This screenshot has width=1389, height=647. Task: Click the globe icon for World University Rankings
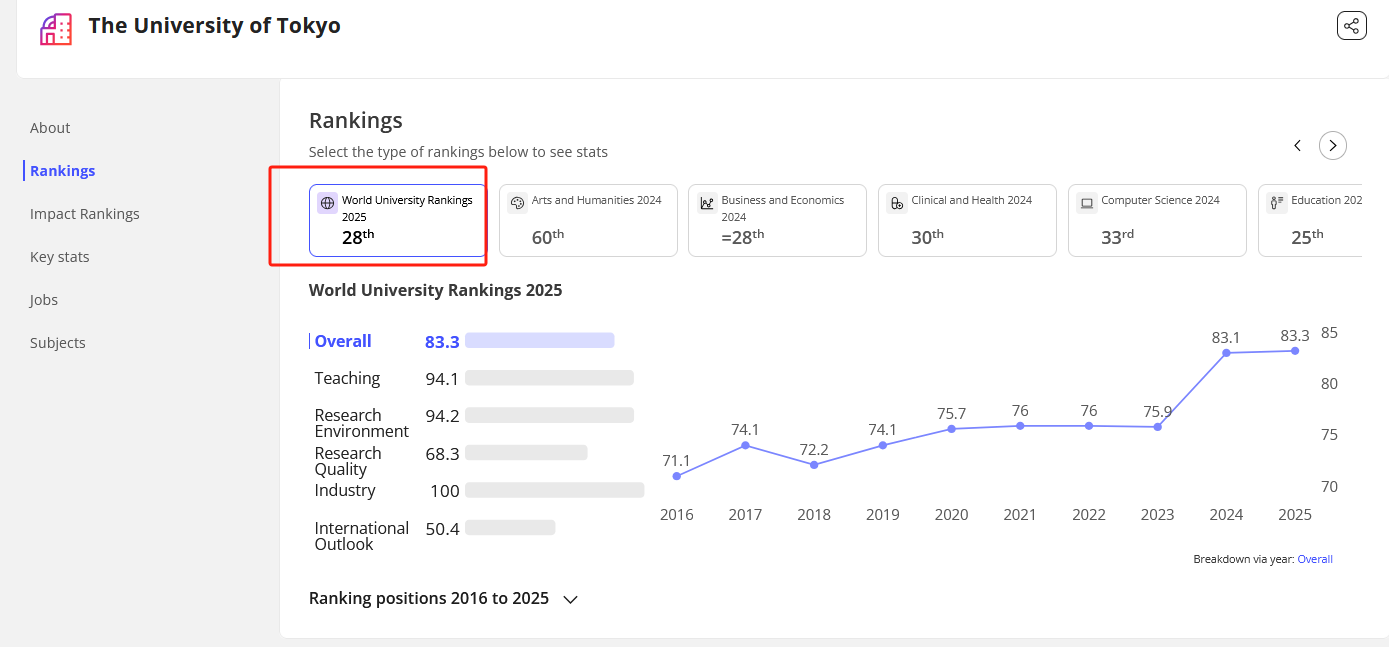click(x=327, y=203)
